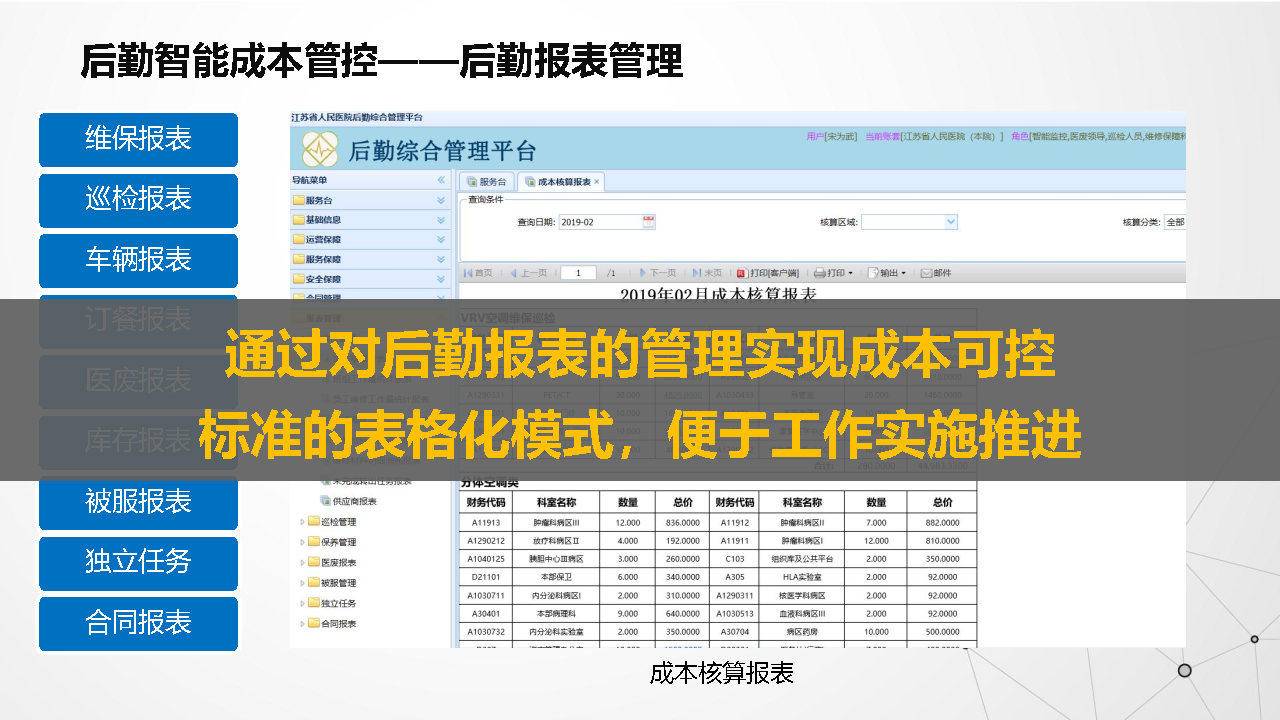Click table cell 组织库及公共平台
The width and height of the screenshot is (1280, 720).
[801, 558]
